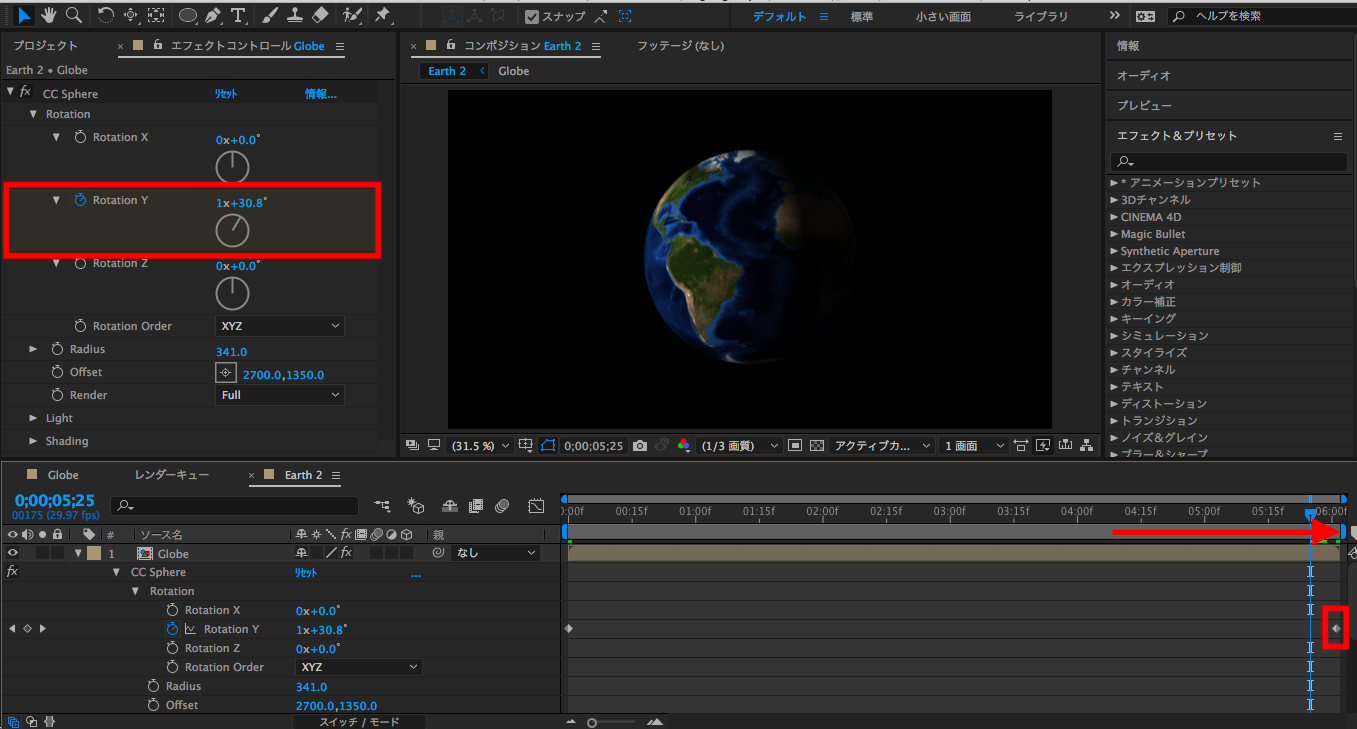Select the 標準 workspace
The width and height of the screenshot is (1357, 729).
[x=861, y=17]
